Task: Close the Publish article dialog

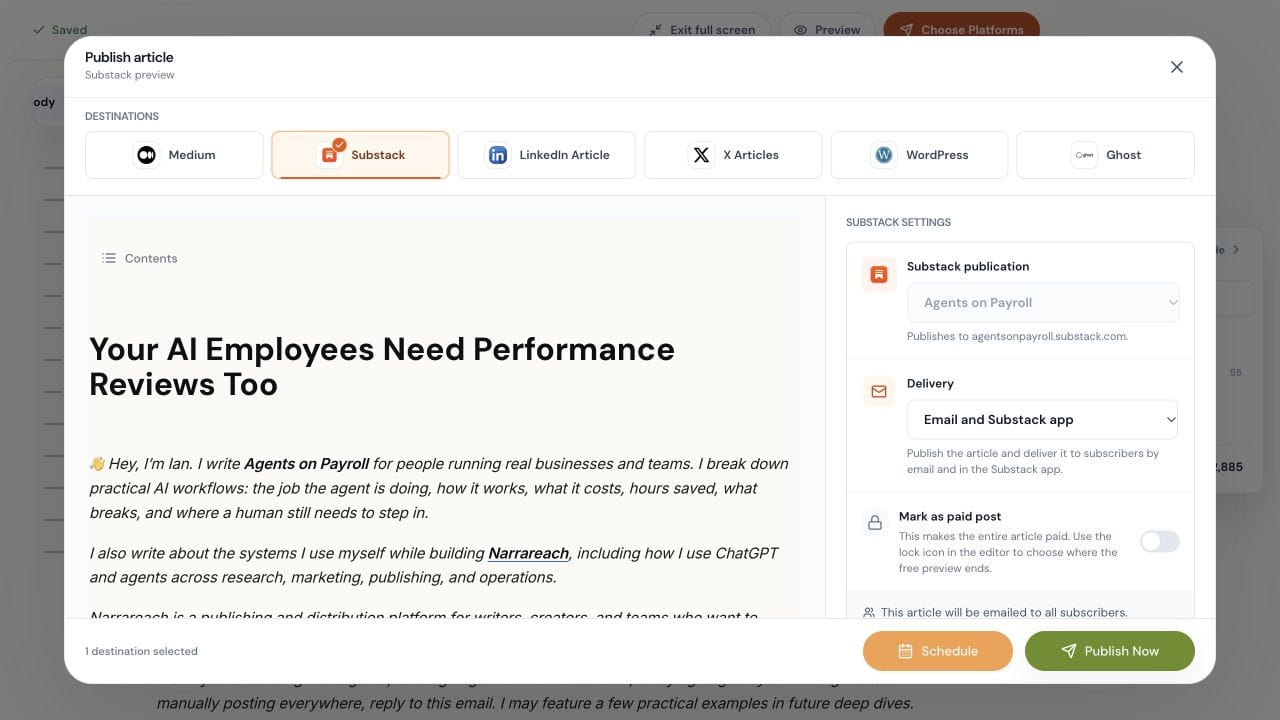Action: click(1177, 67)
